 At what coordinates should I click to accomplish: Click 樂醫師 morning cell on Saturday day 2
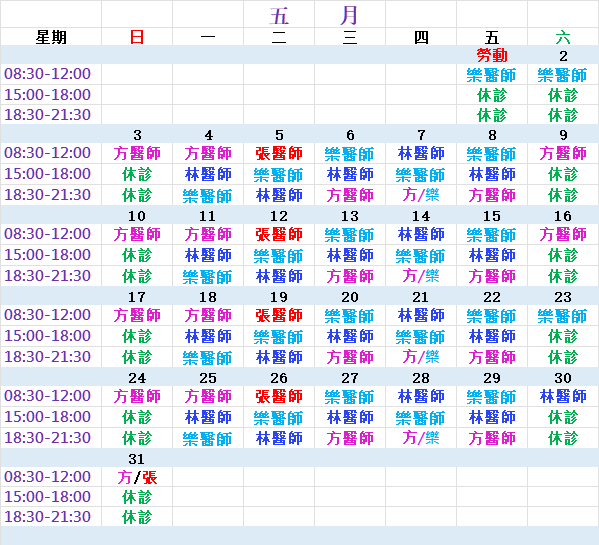tap(563, 75)
